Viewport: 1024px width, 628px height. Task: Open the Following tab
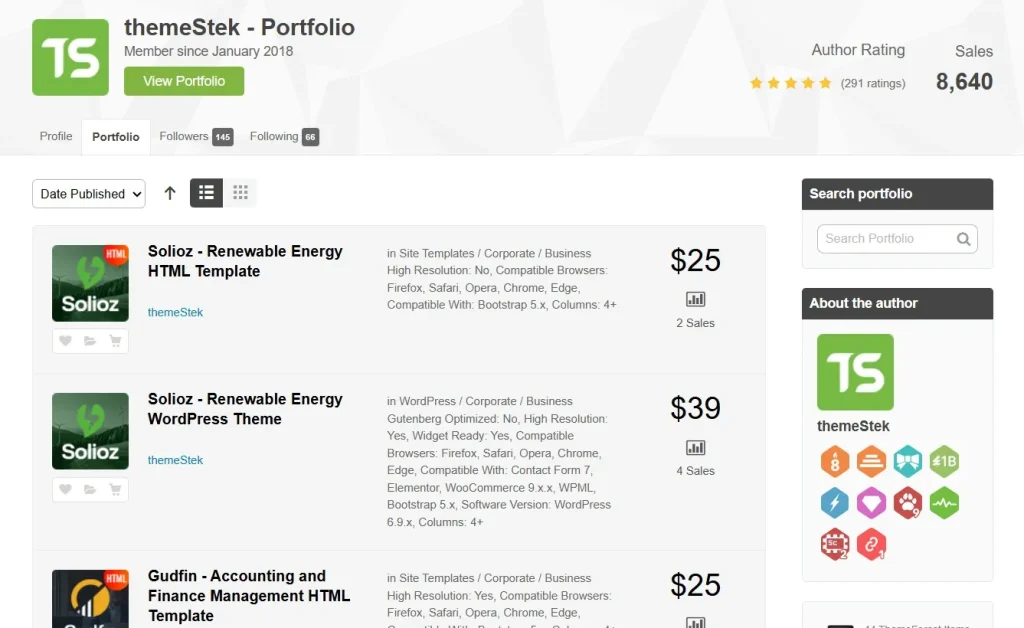(x=284, y=137)
